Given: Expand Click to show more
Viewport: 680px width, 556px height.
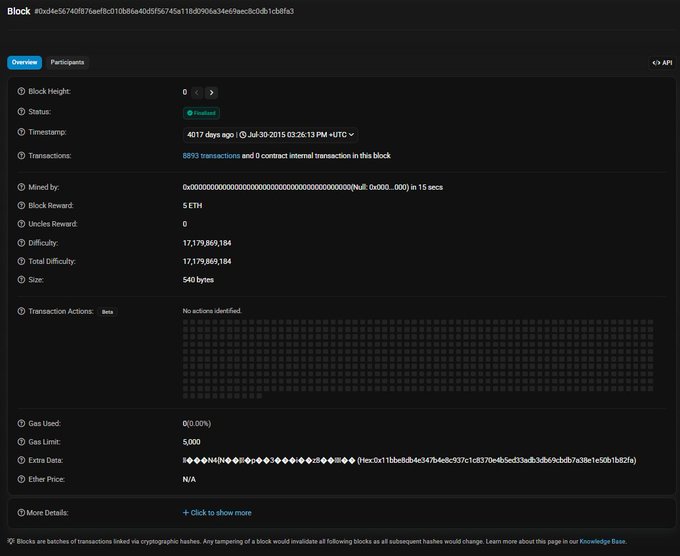Looking at the screenshot, I should tap(217, 513).
